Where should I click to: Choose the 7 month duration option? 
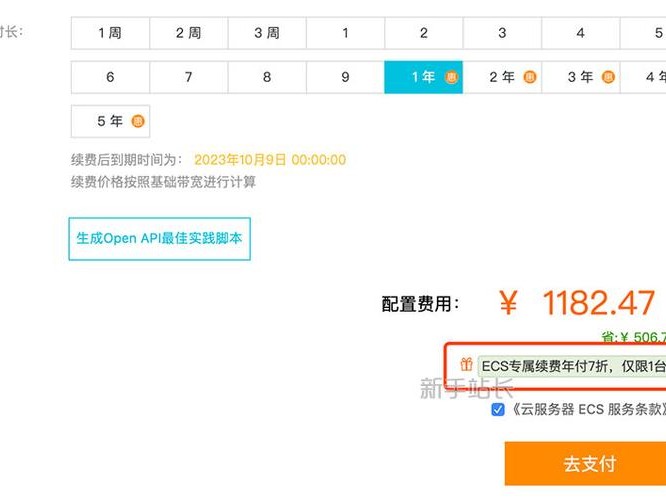(x=189, y=77)
